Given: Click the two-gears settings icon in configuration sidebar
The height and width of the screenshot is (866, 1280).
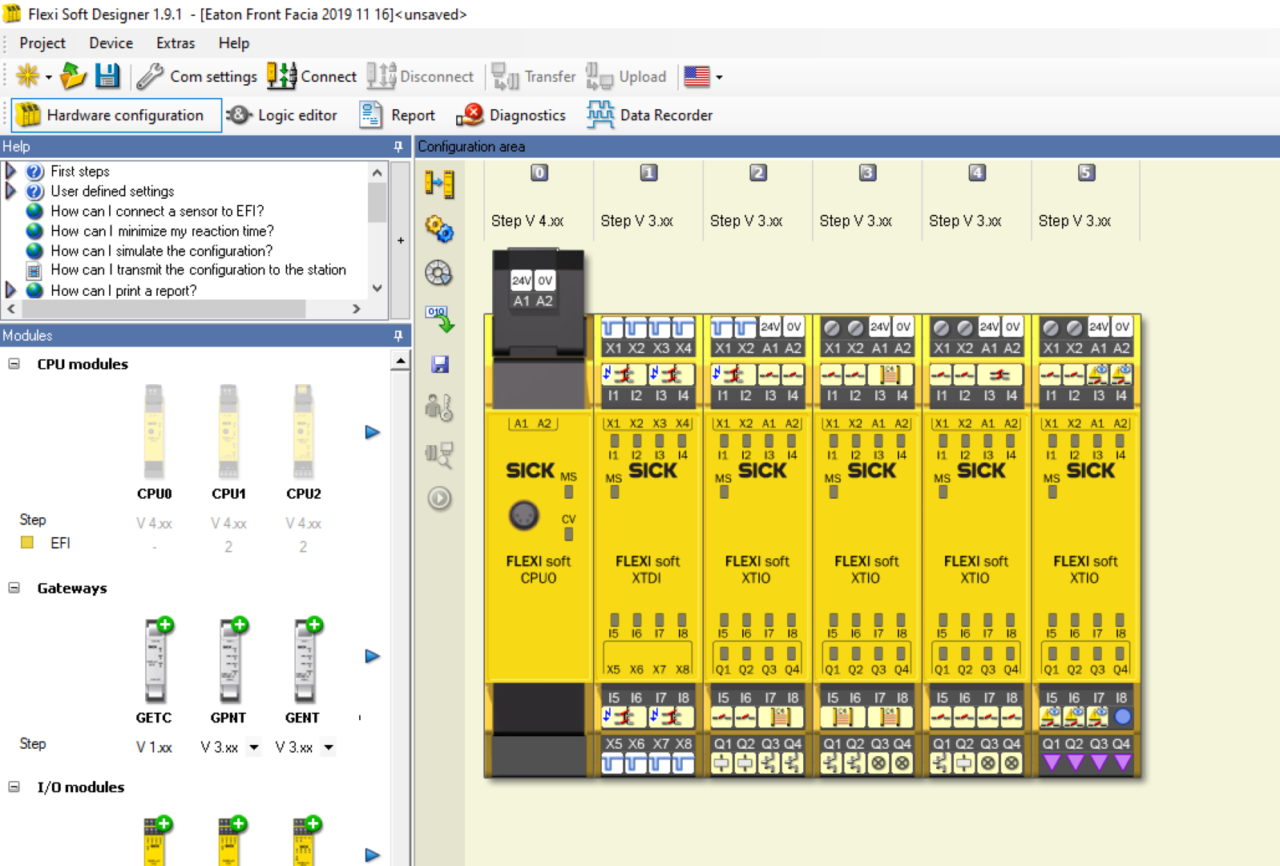Looking at the screenshot, I should pyautogui.click(x=439, y=229).
